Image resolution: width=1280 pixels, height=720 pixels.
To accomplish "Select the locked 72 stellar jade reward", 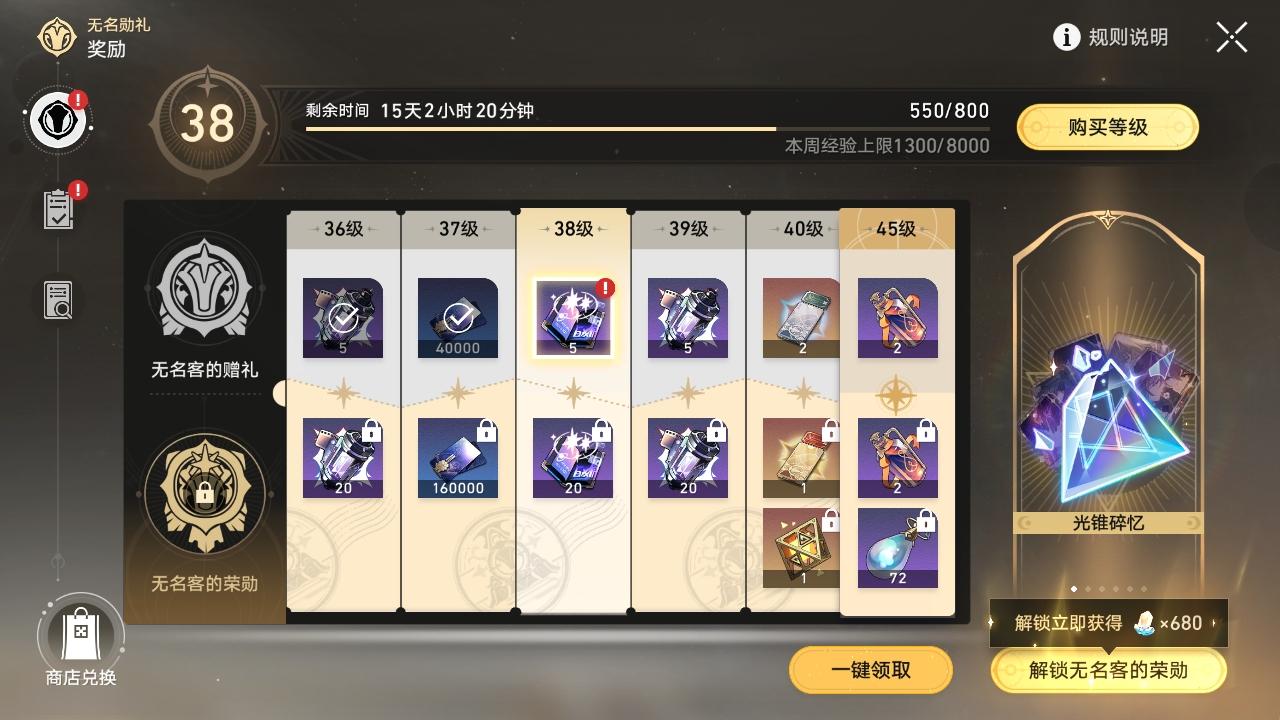I will (x=898, y=548).
